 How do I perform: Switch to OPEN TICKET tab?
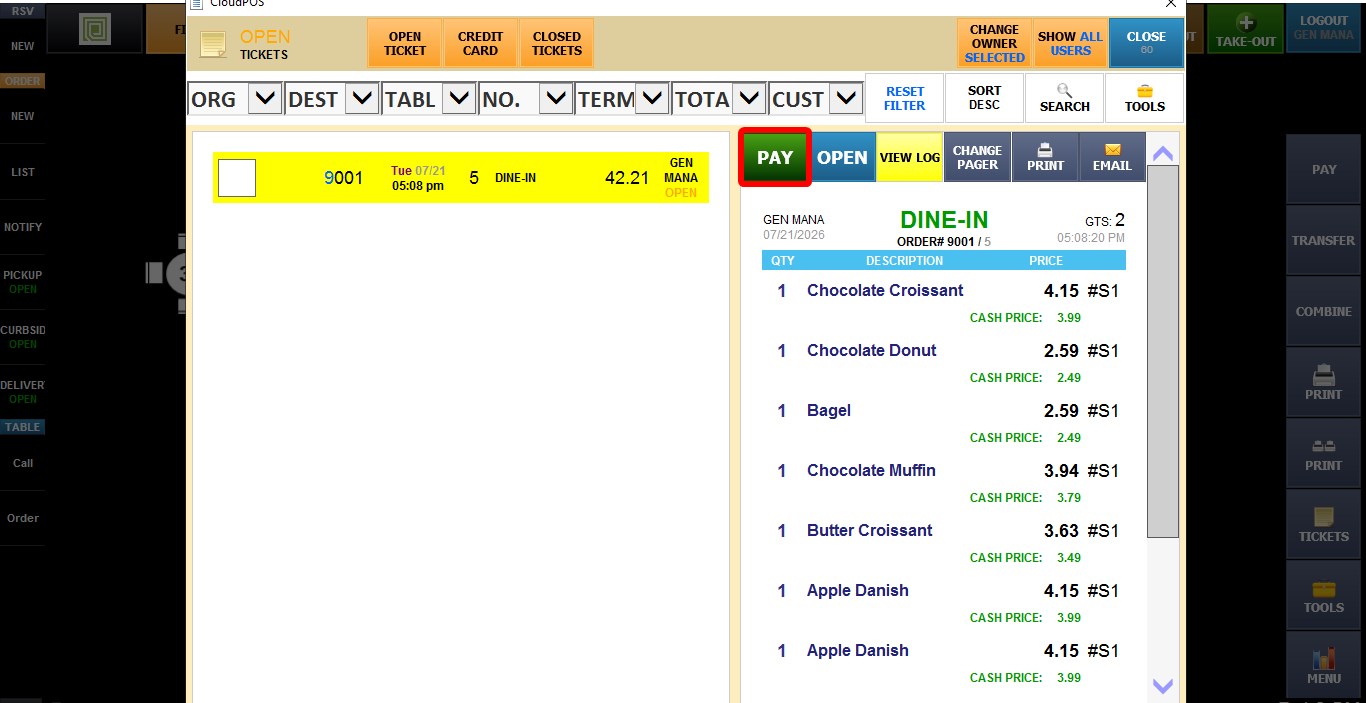point(404,44)
